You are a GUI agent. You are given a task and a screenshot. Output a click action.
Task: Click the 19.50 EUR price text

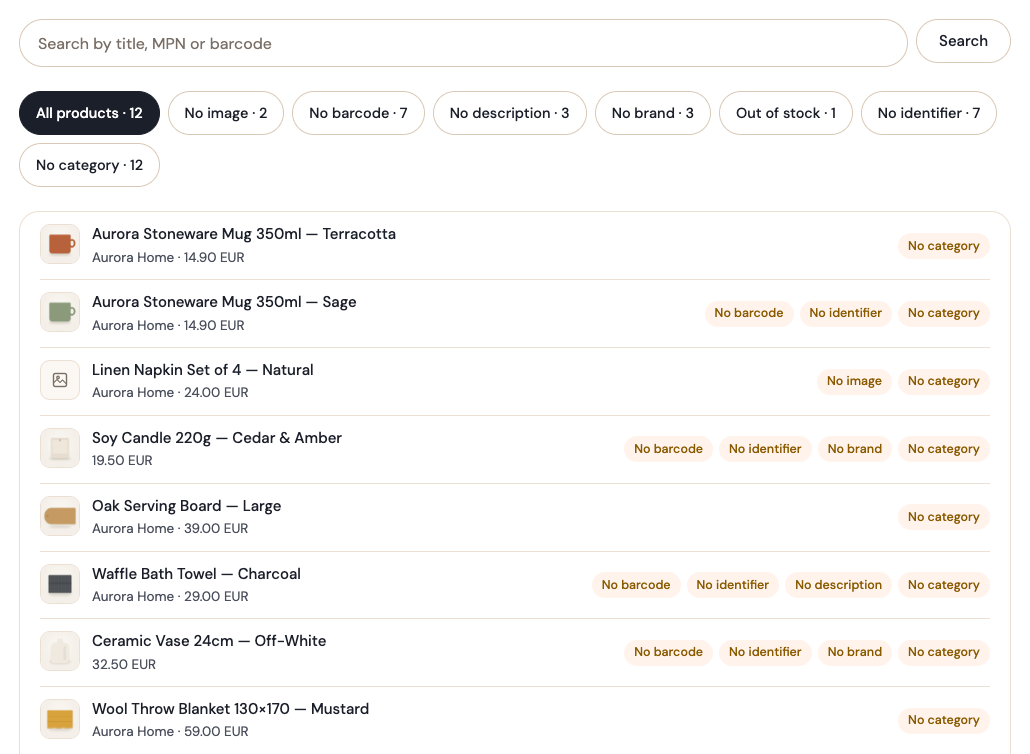[x=122, y=461]
